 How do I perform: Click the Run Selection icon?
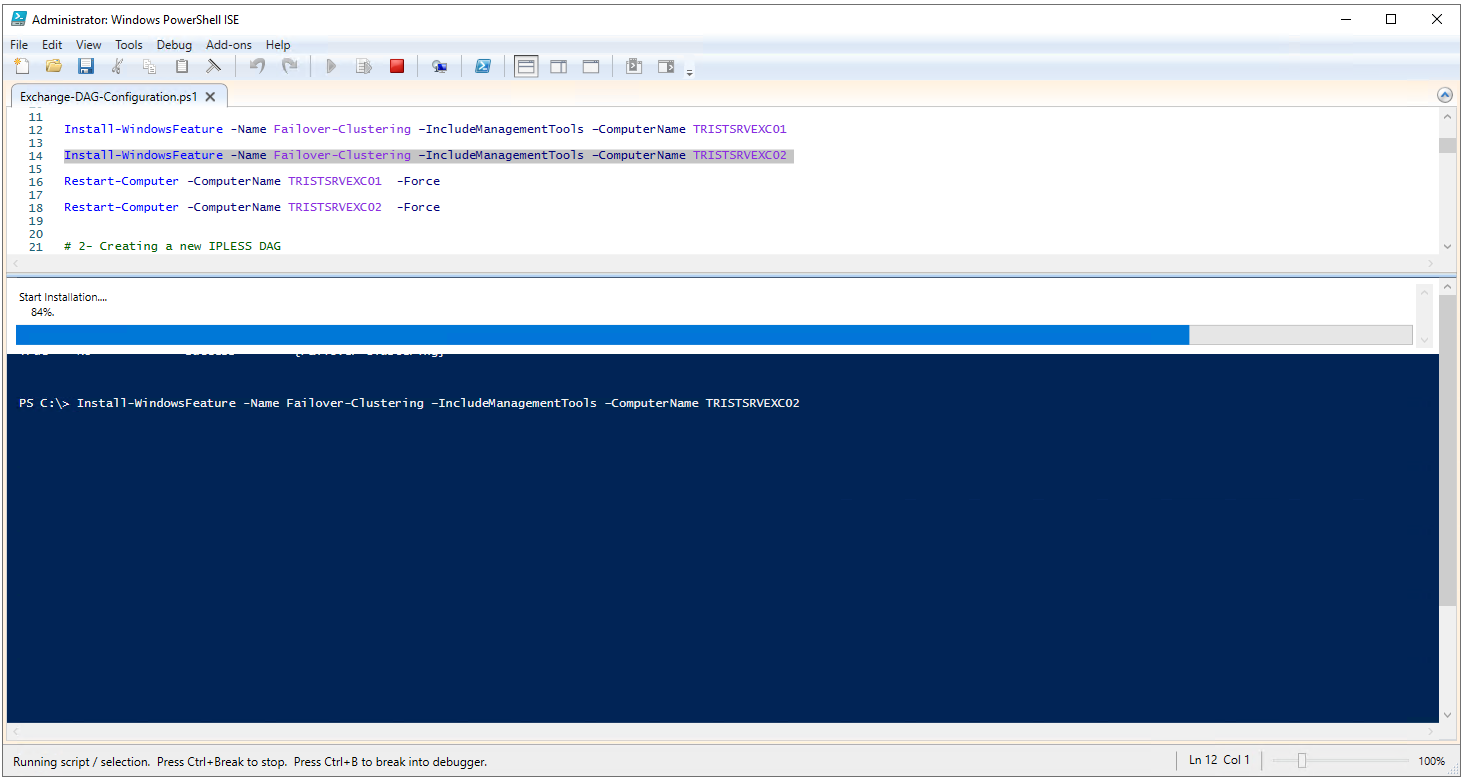point(364,66)
